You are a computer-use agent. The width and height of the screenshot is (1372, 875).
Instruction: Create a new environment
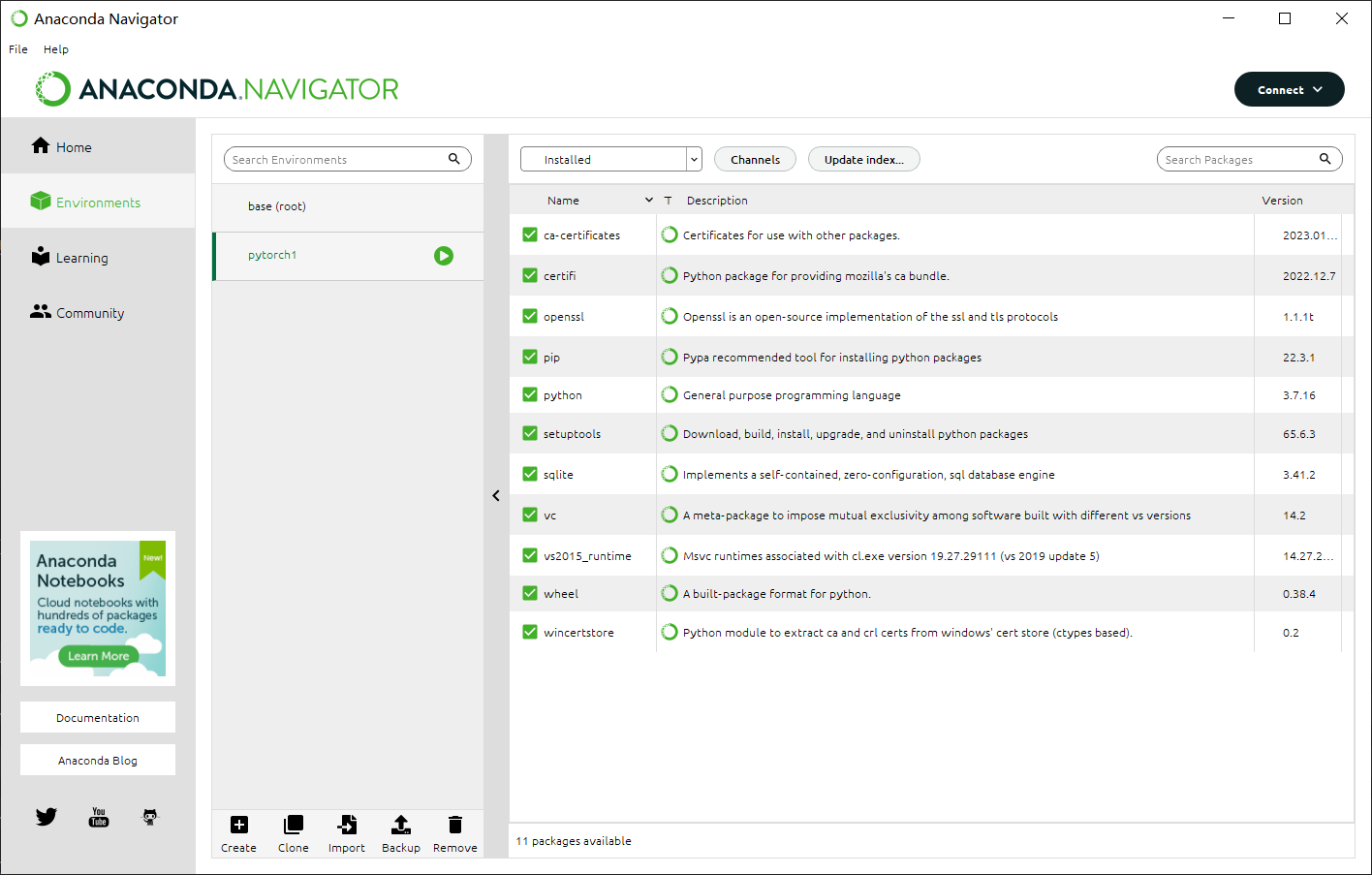[x=239, y=833]
